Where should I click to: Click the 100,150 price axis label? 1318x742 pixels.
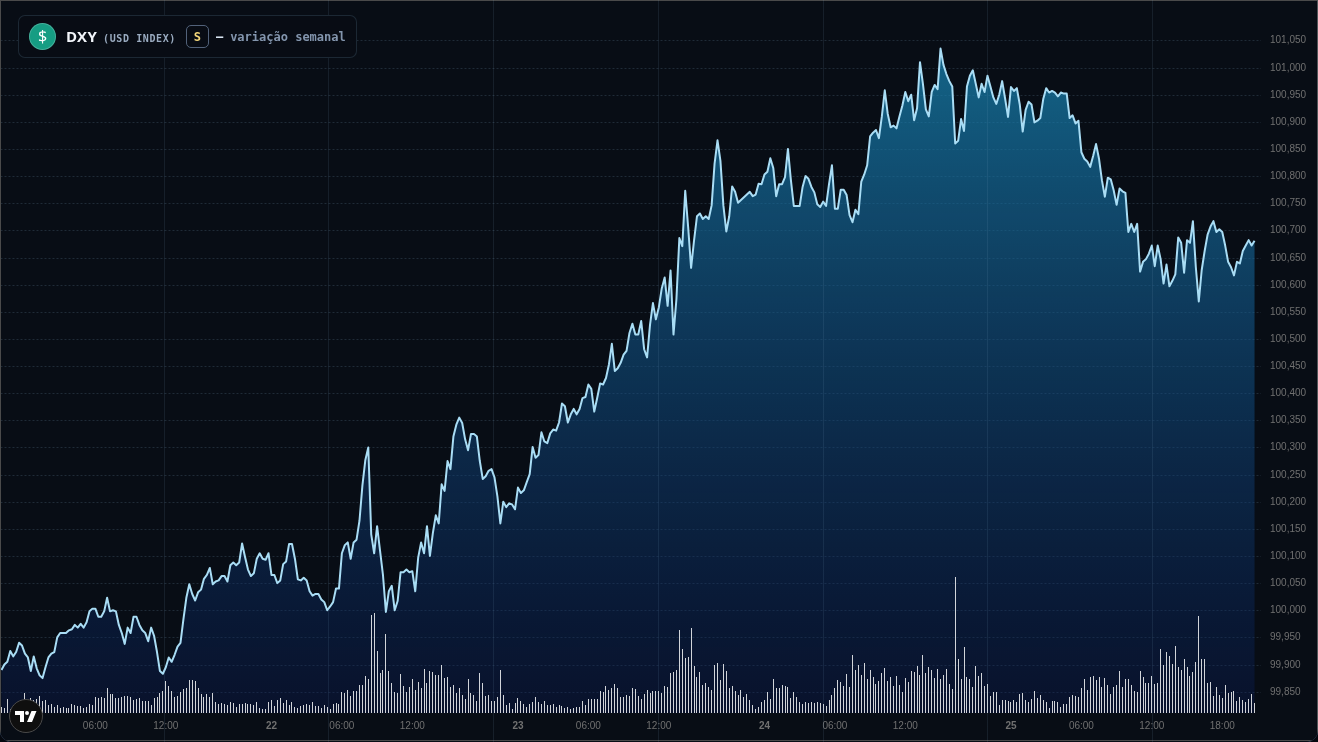1288,528
